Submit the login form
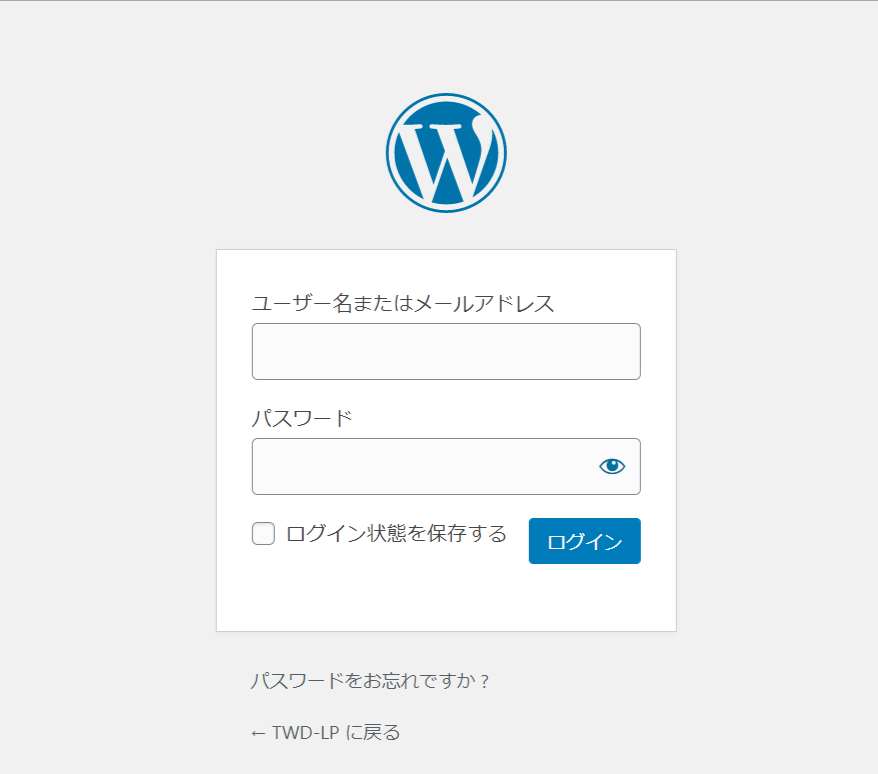 (x=584, y=541)
